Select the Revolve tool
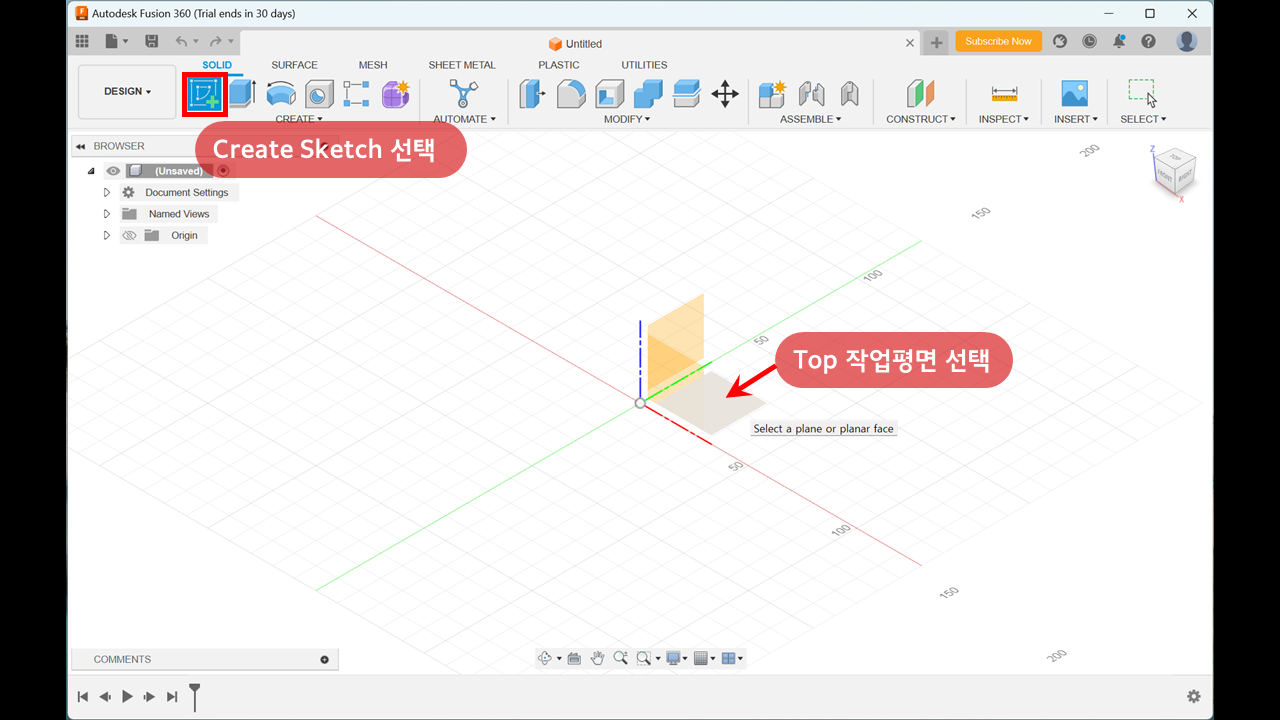 pyautogui.click(x=281, y=94)
